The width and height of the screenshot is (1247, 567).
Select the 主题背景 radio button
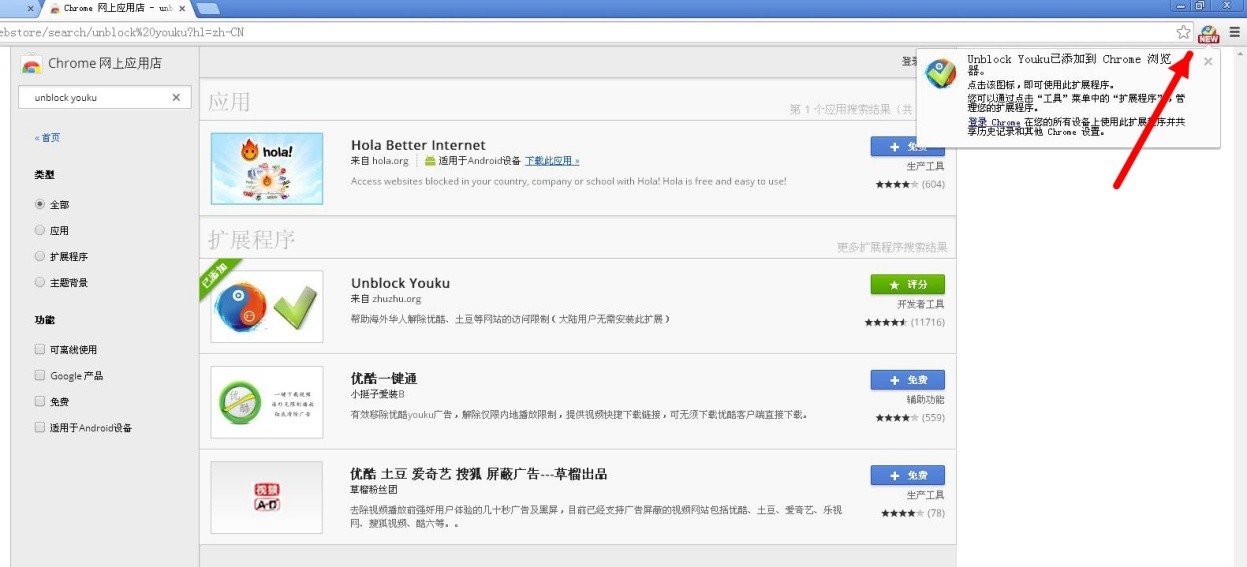click(40, 282)
